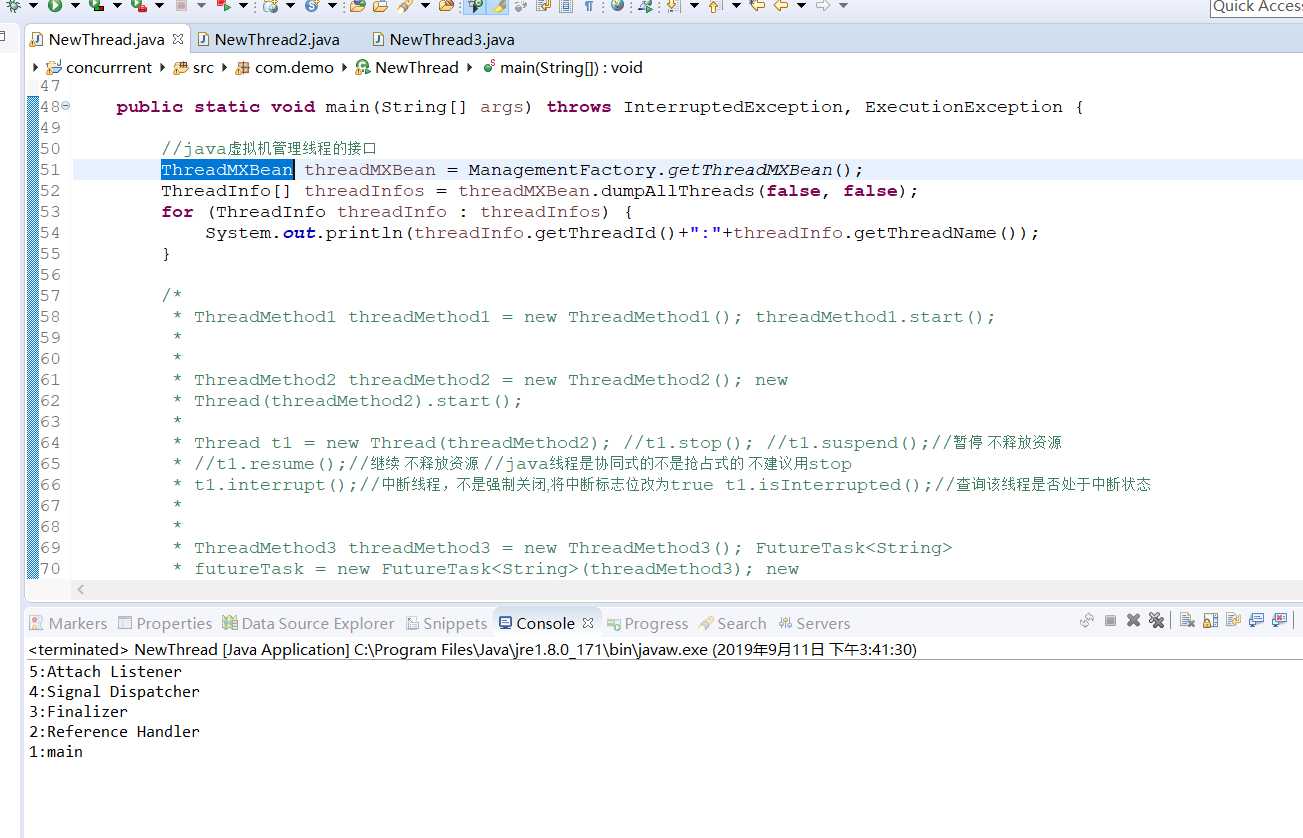The width and height of the screenshot is (1303, 838).
Task: Click '4:Signal Dispatcher' console output line
Action: (114, 692)
